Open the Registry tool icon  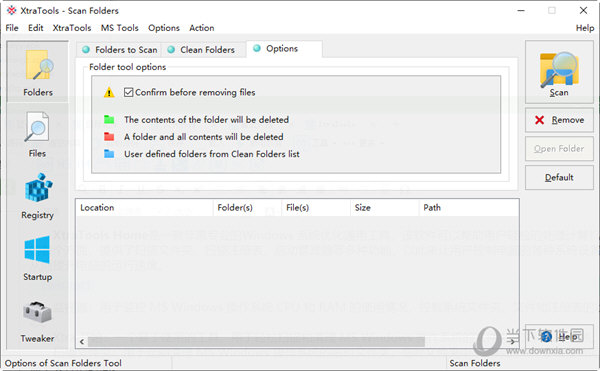tap(38, 188)
